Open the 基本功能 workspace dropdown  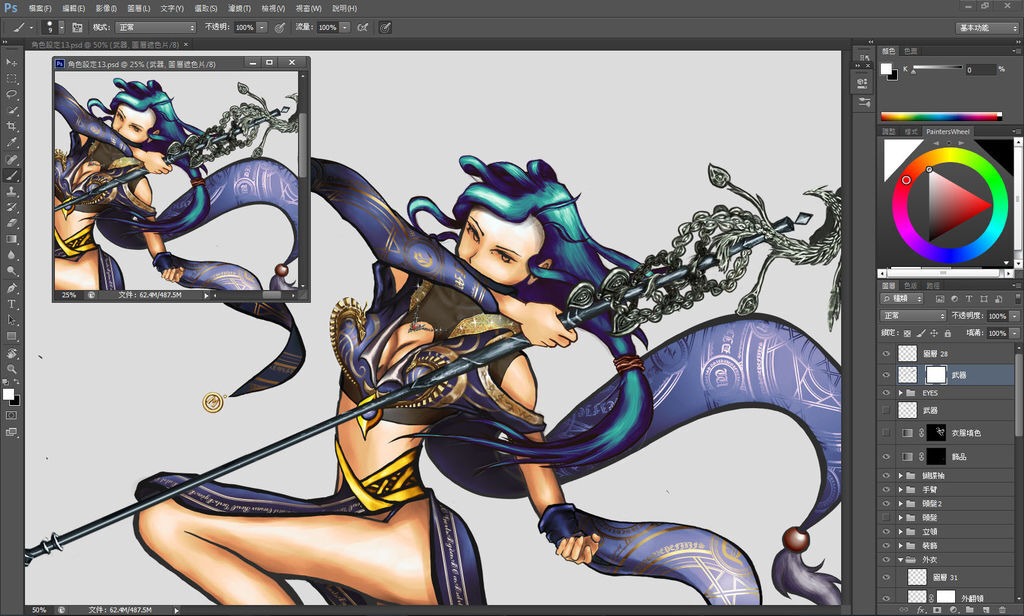coord(986,27)
